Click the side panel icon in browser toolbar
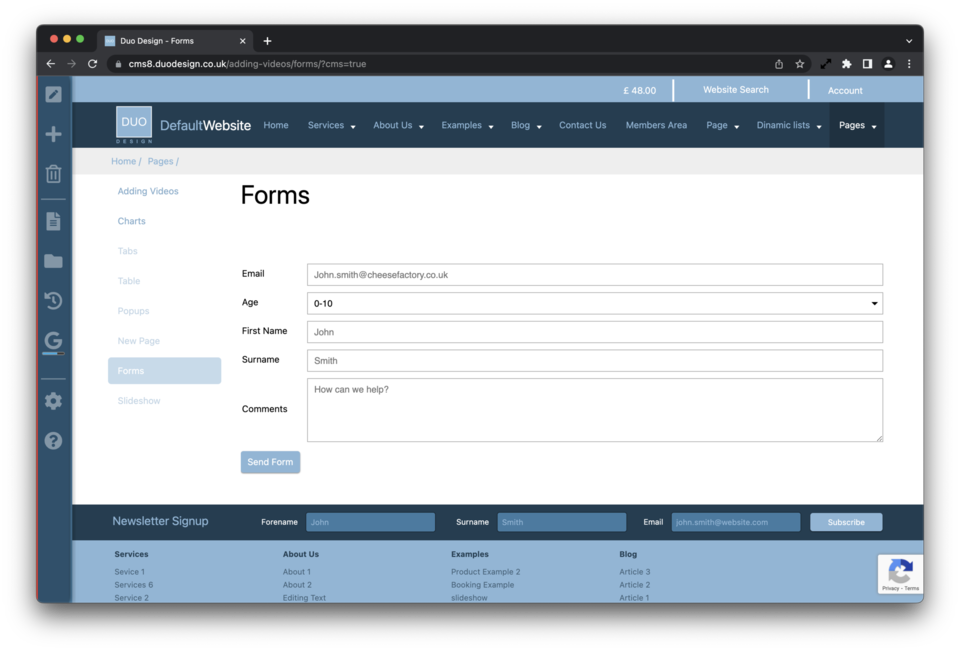The height and width of the screenshot is (651, 960). coord(868,64)
